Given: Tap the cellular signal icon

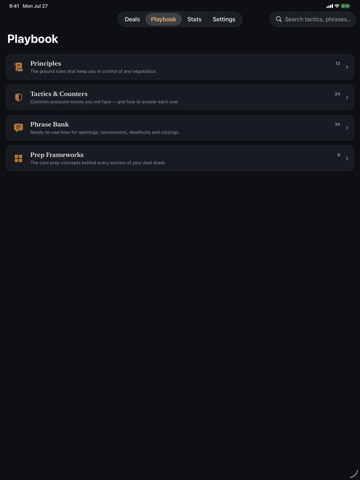Looking at the screenshot, I should pos(330,6).
